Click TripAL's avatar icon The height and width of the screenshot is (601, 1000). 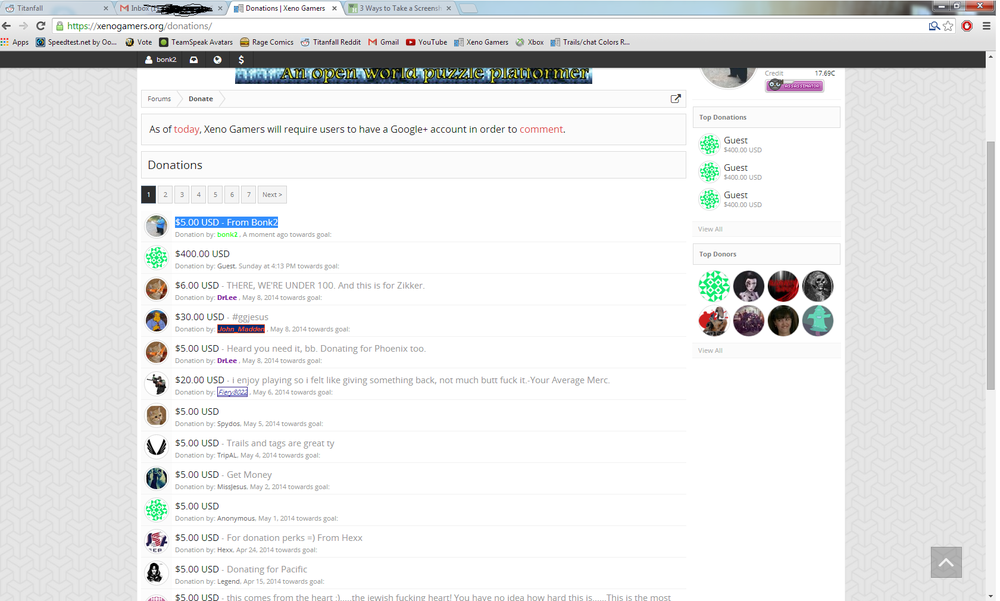point(156,447)
